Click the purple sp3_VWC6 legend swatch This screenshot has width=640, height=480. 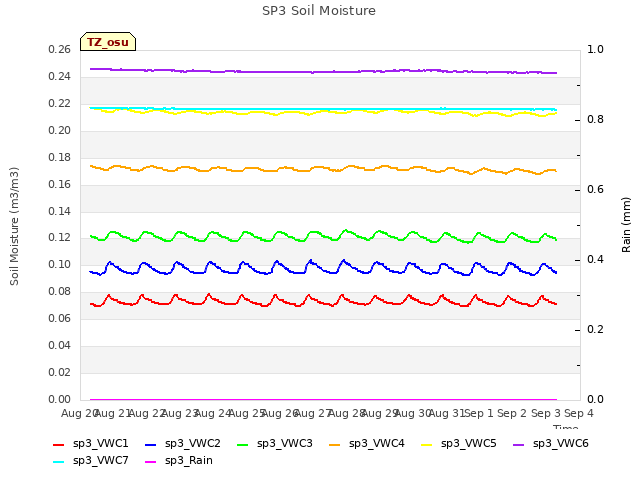(x=519, y=445)
